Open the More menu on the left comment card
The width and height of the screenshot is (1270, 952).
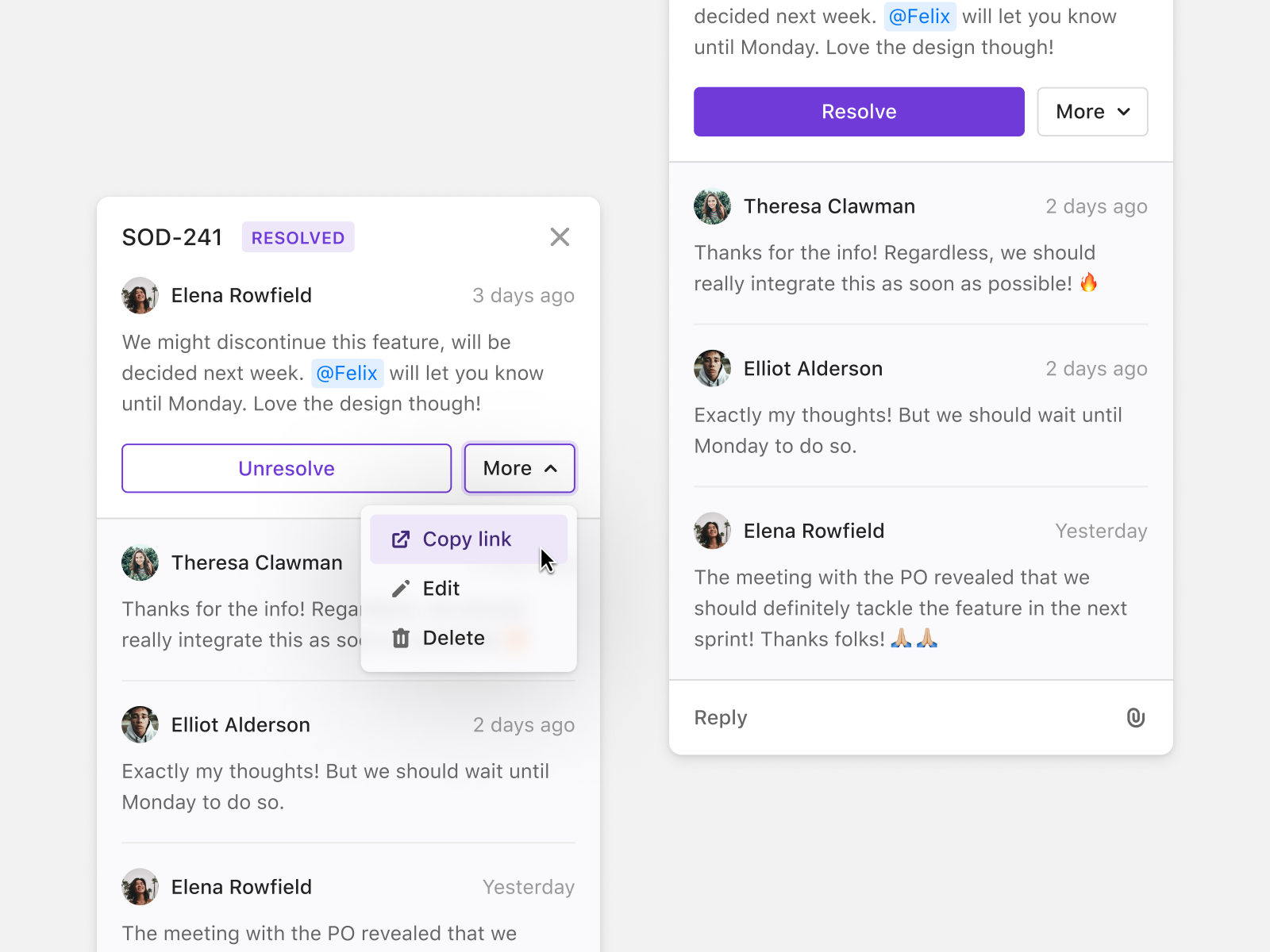519,468
